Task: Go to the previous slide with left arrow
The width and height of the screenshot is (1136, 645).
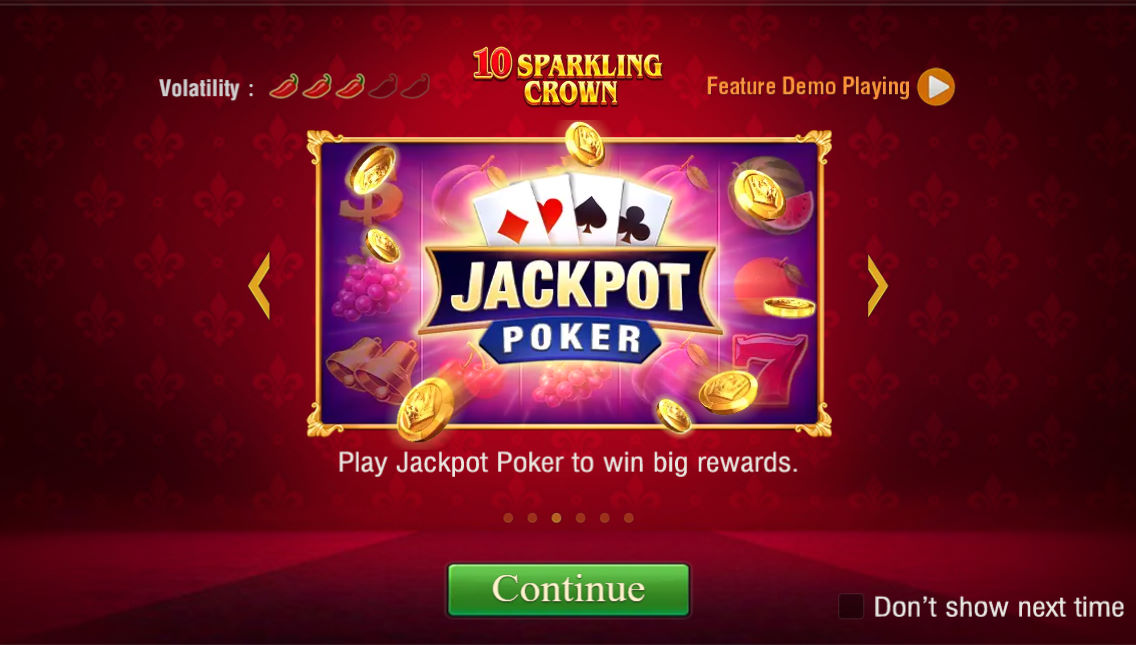Action: click(x=259, y=285)
